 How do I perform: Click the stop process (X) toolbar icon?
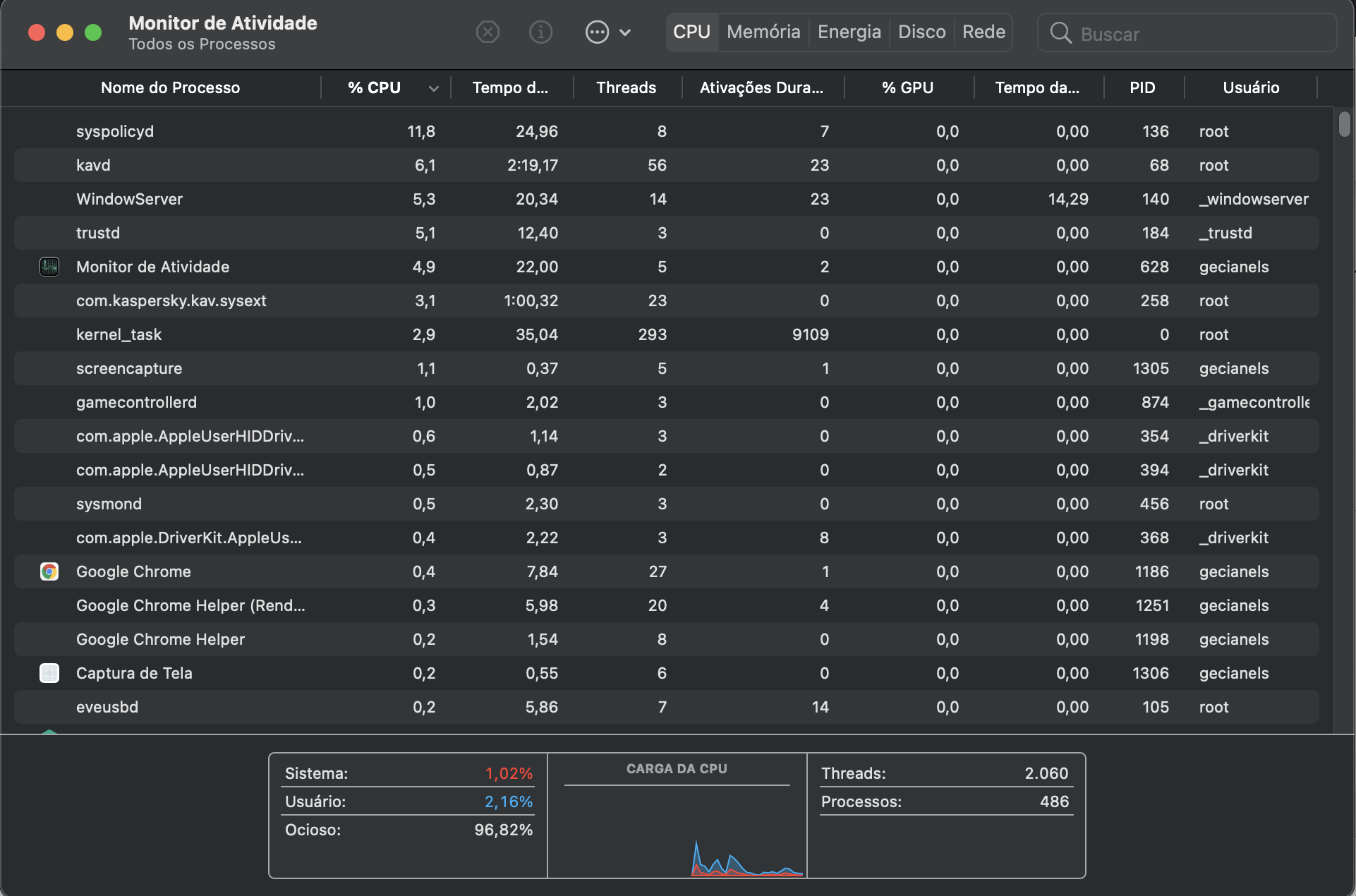click(x=488, y=32)
